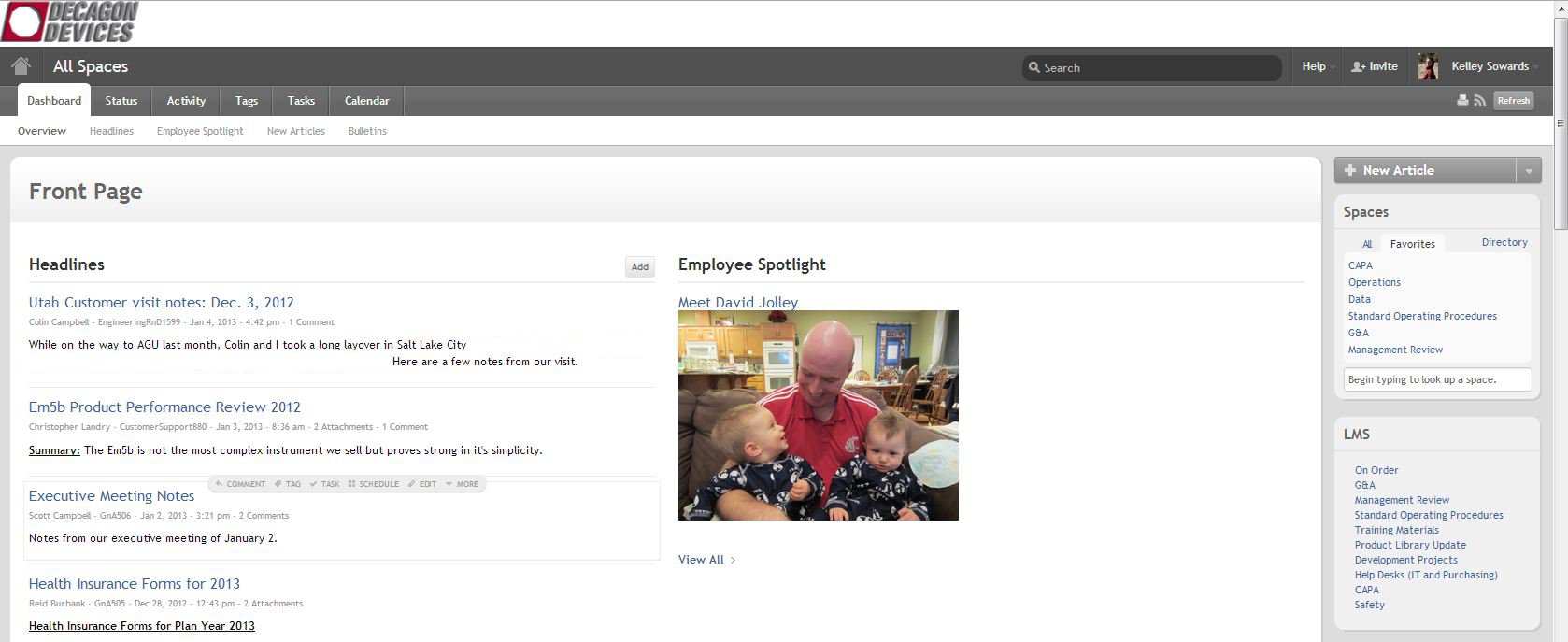The width and height of the screenshot is (1568, 642).
Task: Click the Invite user button
Action: tap(1375, 66)
